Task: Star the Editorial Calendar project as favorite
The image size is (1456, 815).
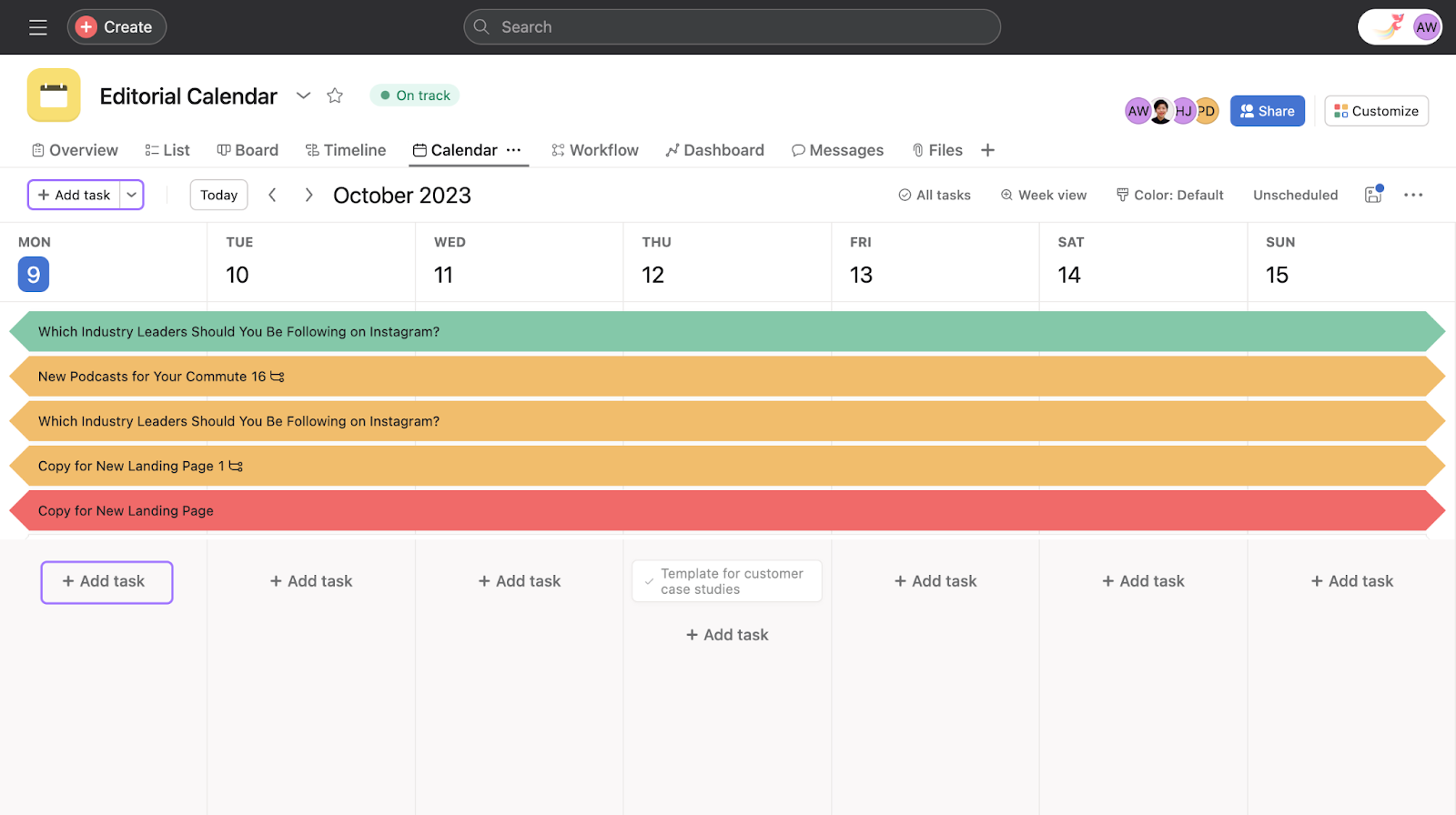Action: [x=335, y=96]
